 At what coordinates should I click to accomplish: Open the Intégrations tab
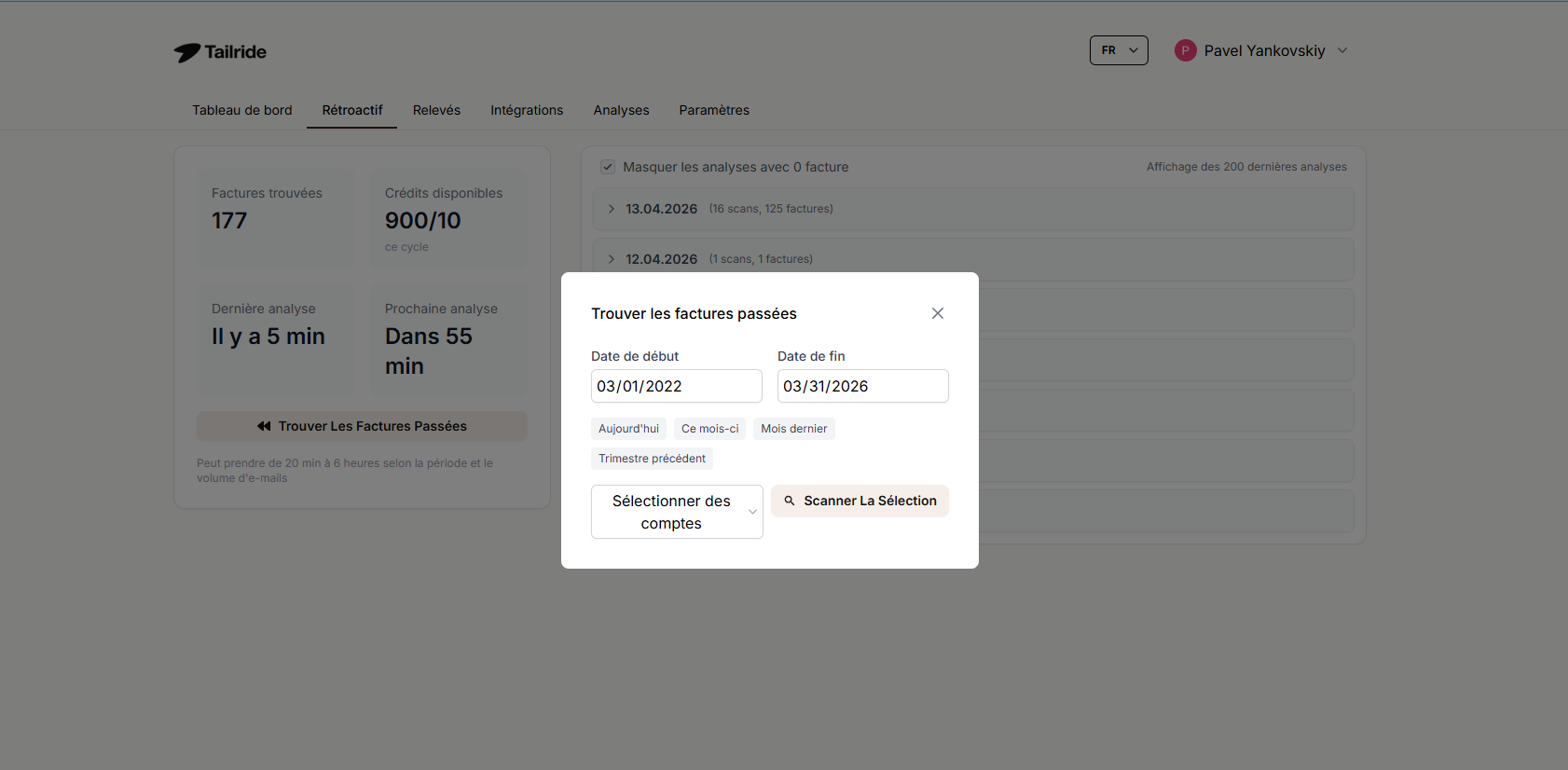527,110
